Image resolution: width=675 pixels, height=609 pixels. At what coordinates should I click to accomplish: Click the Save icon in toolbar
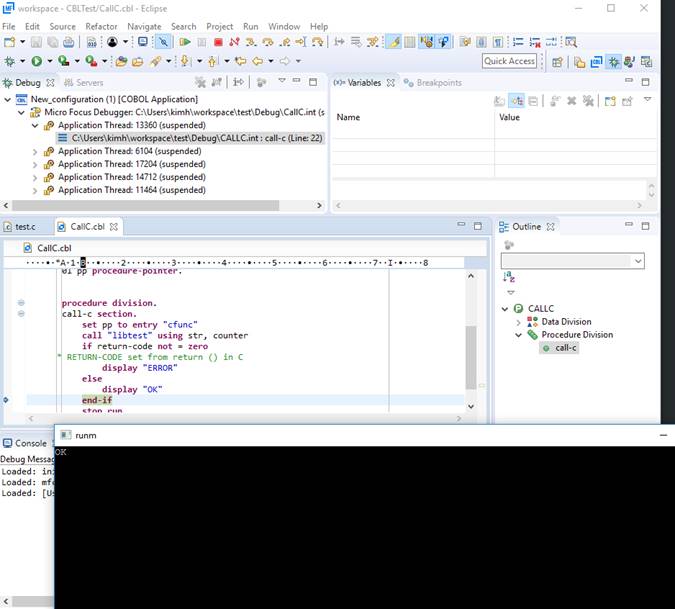point(37,42)
